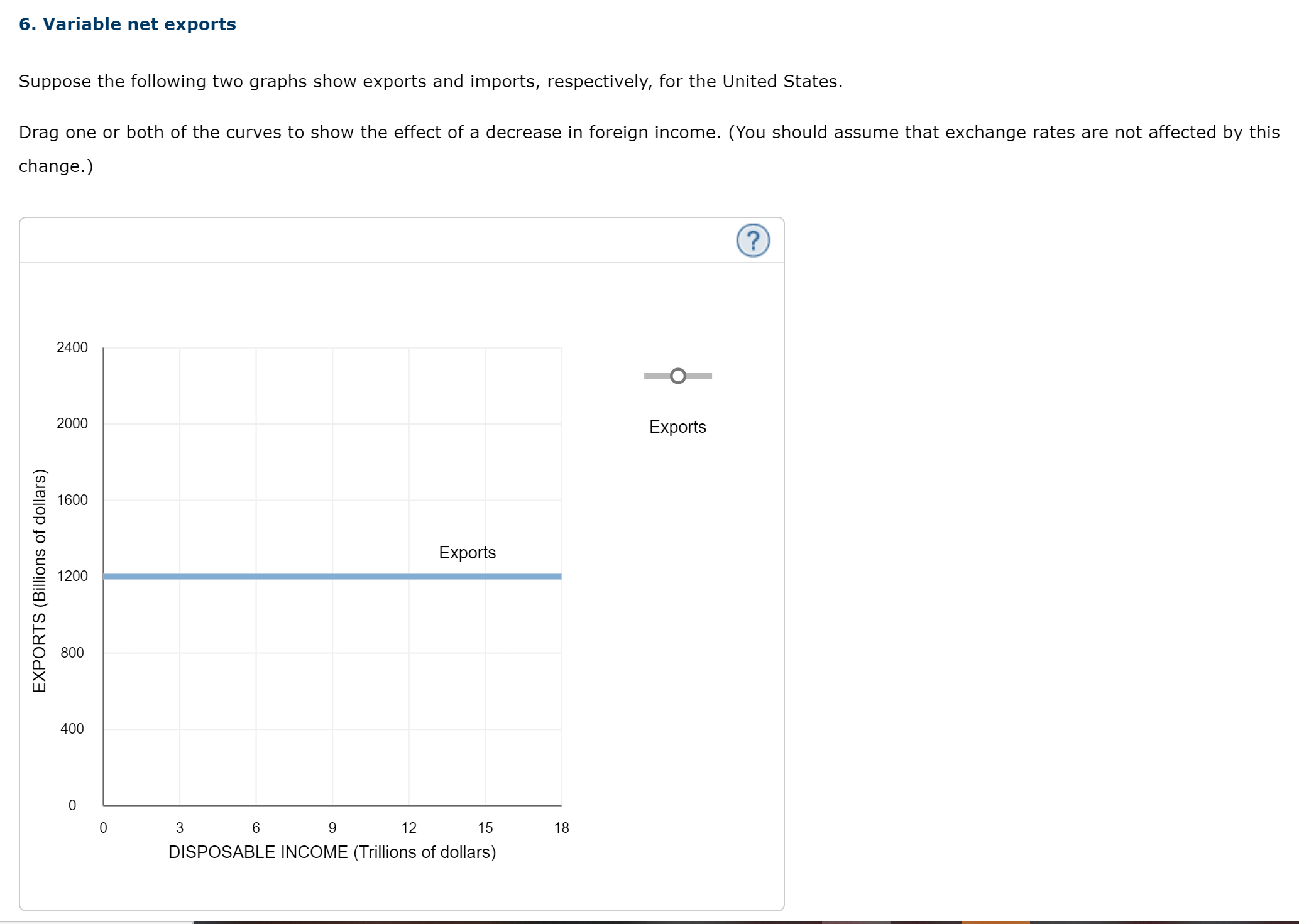Select the Exports line segment near 18 trillion
This screenshot has width=1299, height=924.
(553, 575)
